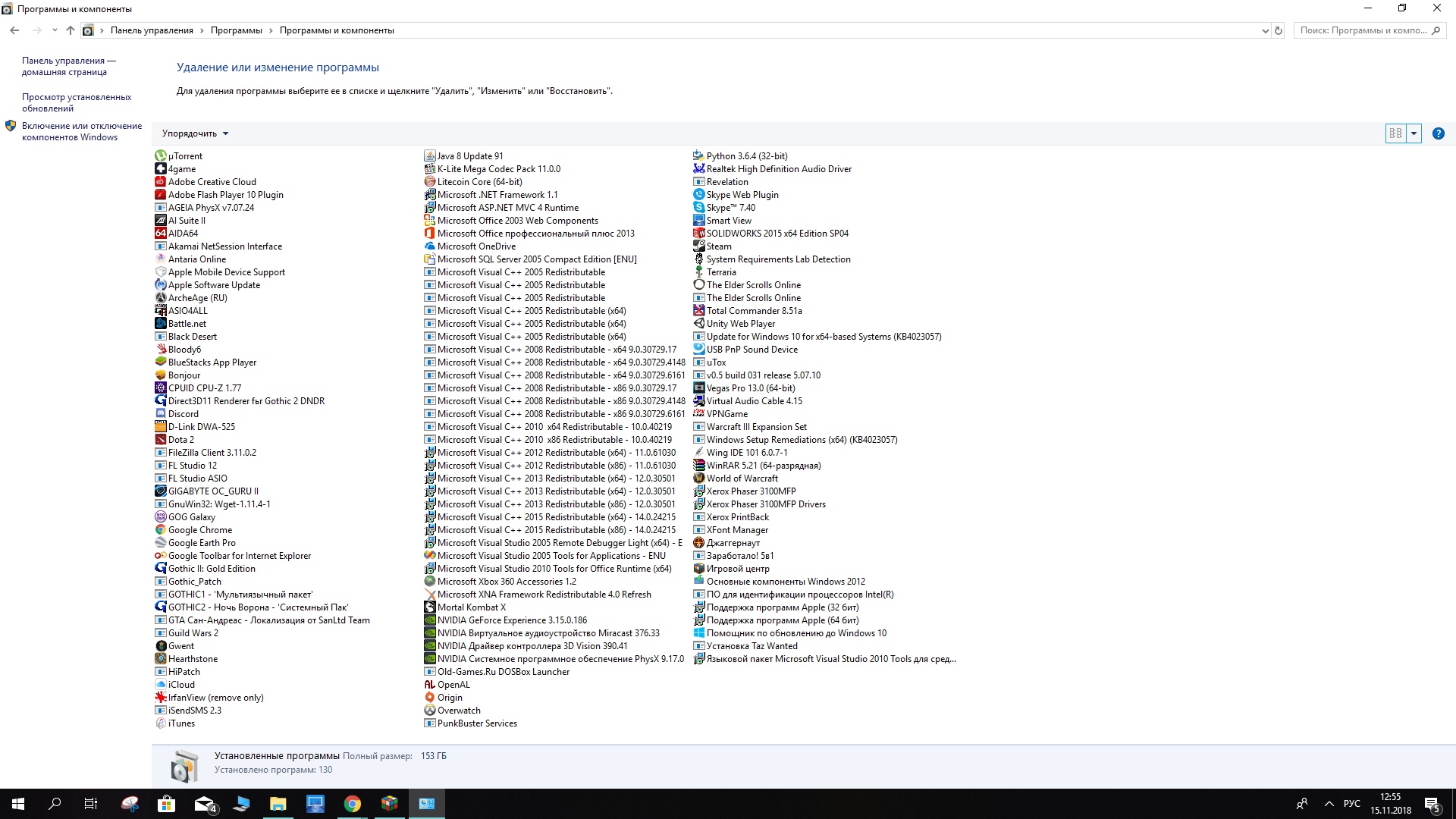Switch input language РУС indicator
Image resolution: width=1456 pixels, height=819 pixels.
[1351, 804]
